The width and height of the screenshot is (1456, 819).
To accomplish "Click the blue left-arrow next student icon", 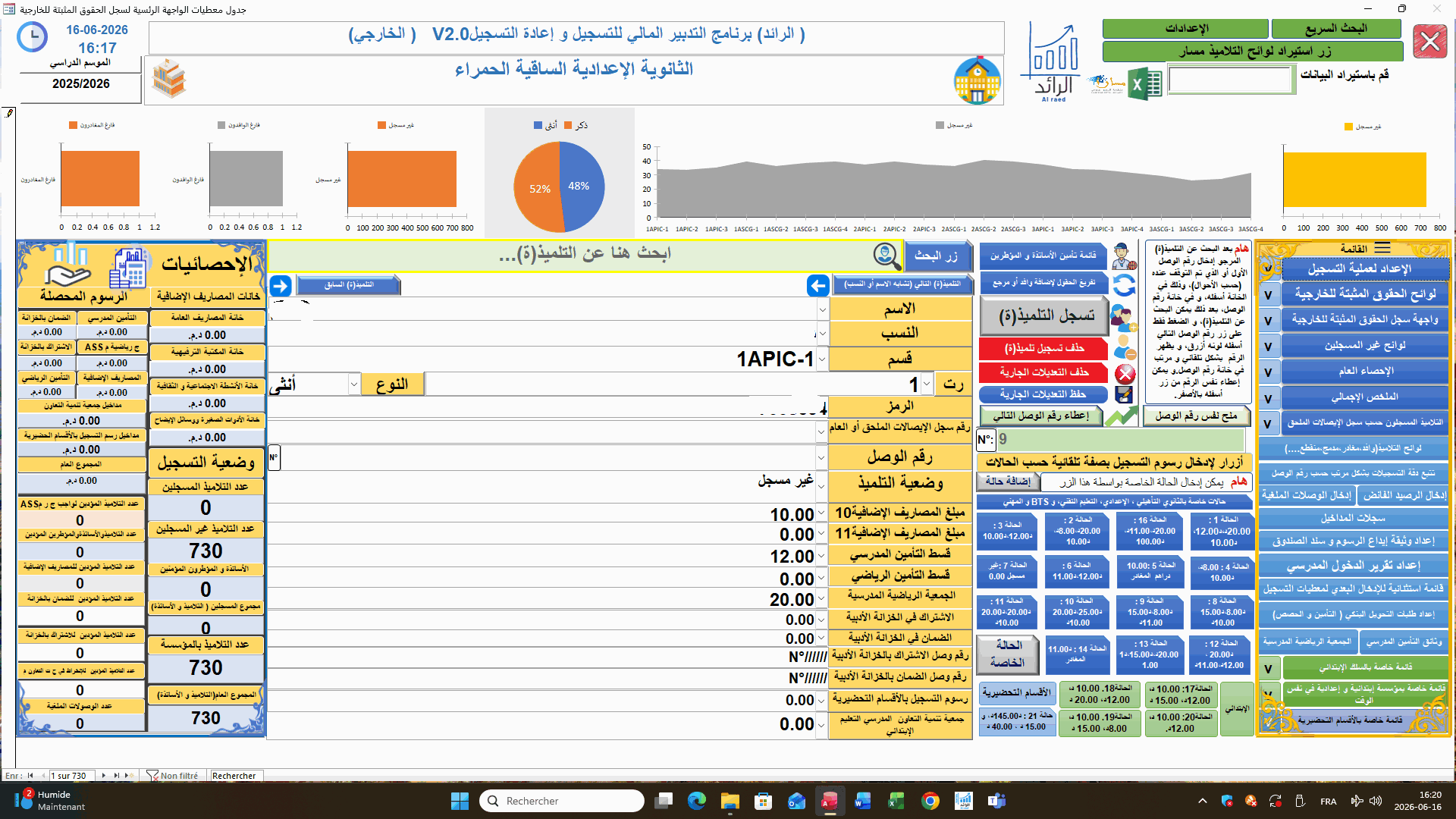I will (817, 286).
